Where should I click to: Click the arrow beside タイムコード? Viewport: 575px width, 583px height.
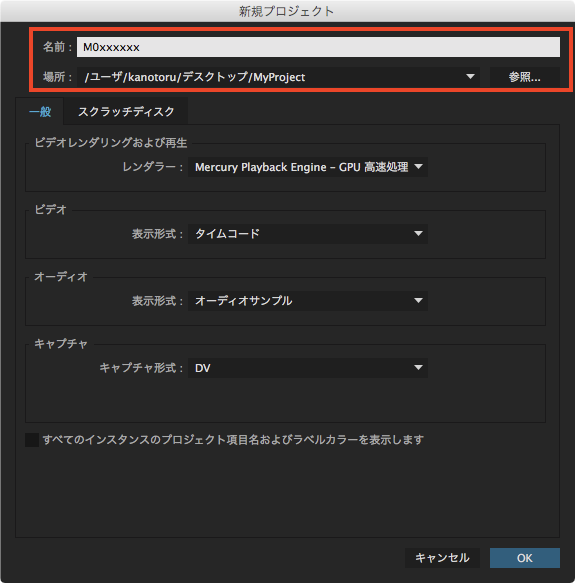418,233
